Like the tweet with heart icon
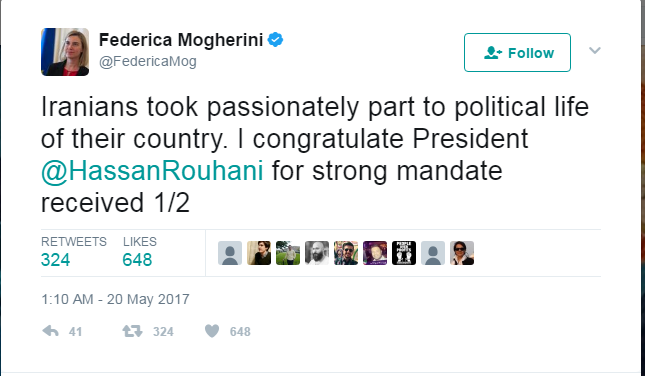Viewport: 645px width, 376px height. click(212, 331)
